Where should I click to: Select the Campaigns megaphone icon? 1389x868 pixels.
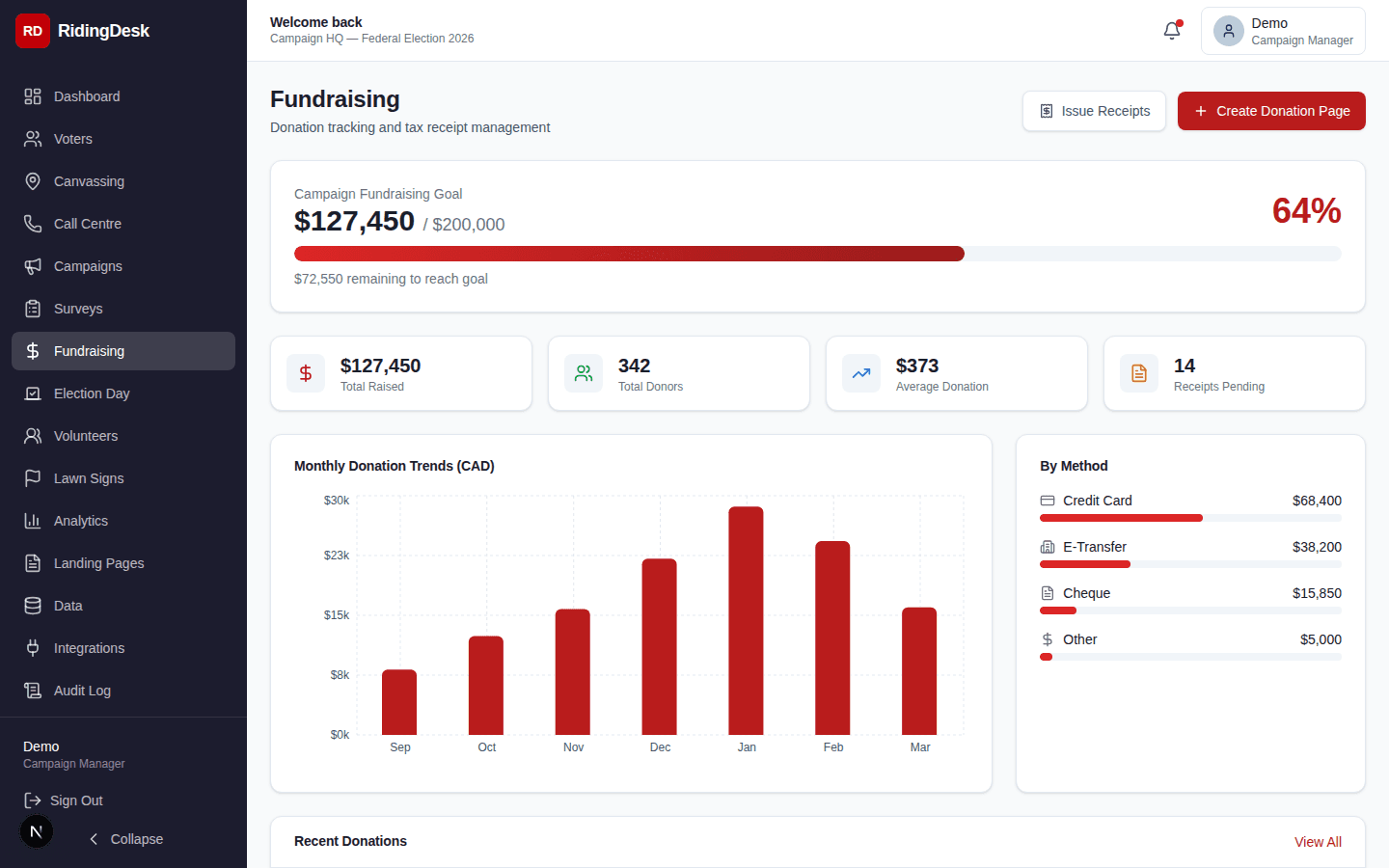tap(32, 265)
